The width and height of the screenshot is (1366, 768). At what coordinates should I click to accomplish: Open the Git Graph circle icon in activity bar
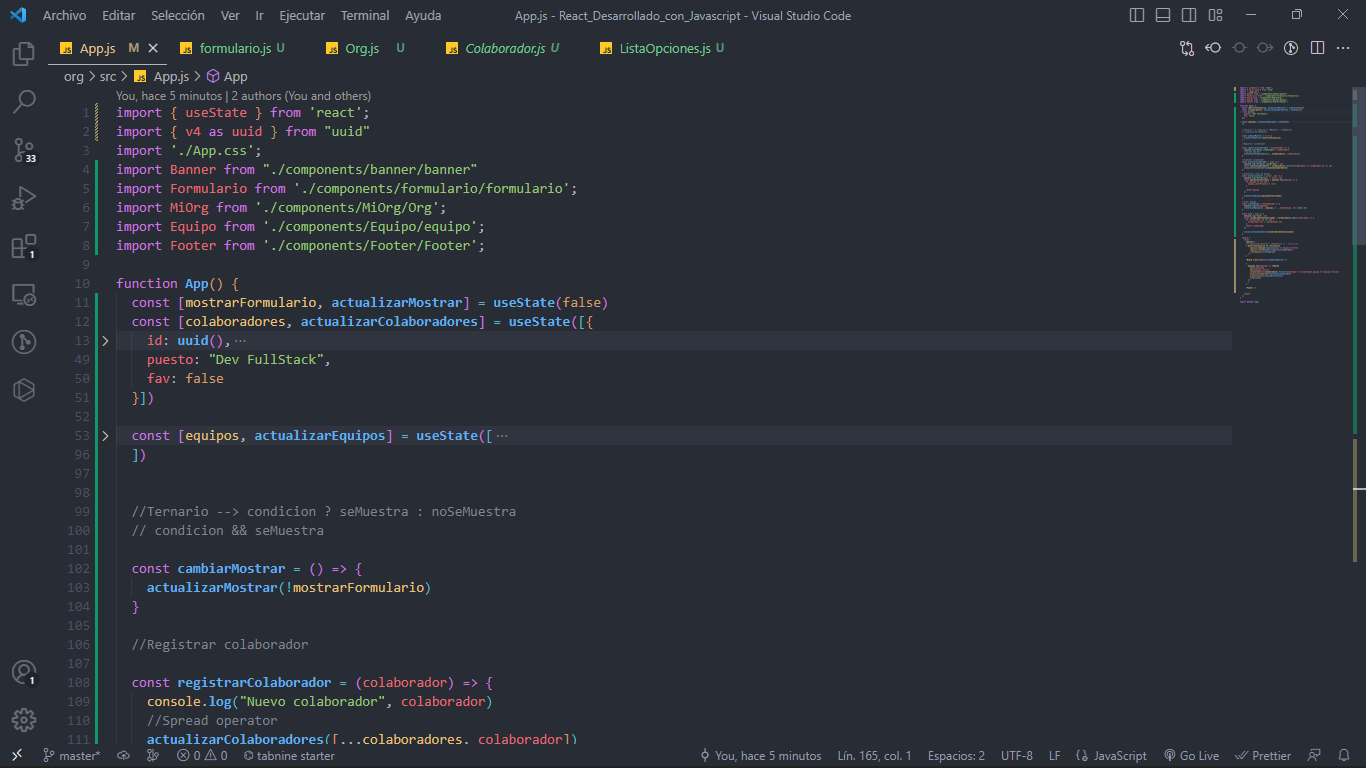24,342
